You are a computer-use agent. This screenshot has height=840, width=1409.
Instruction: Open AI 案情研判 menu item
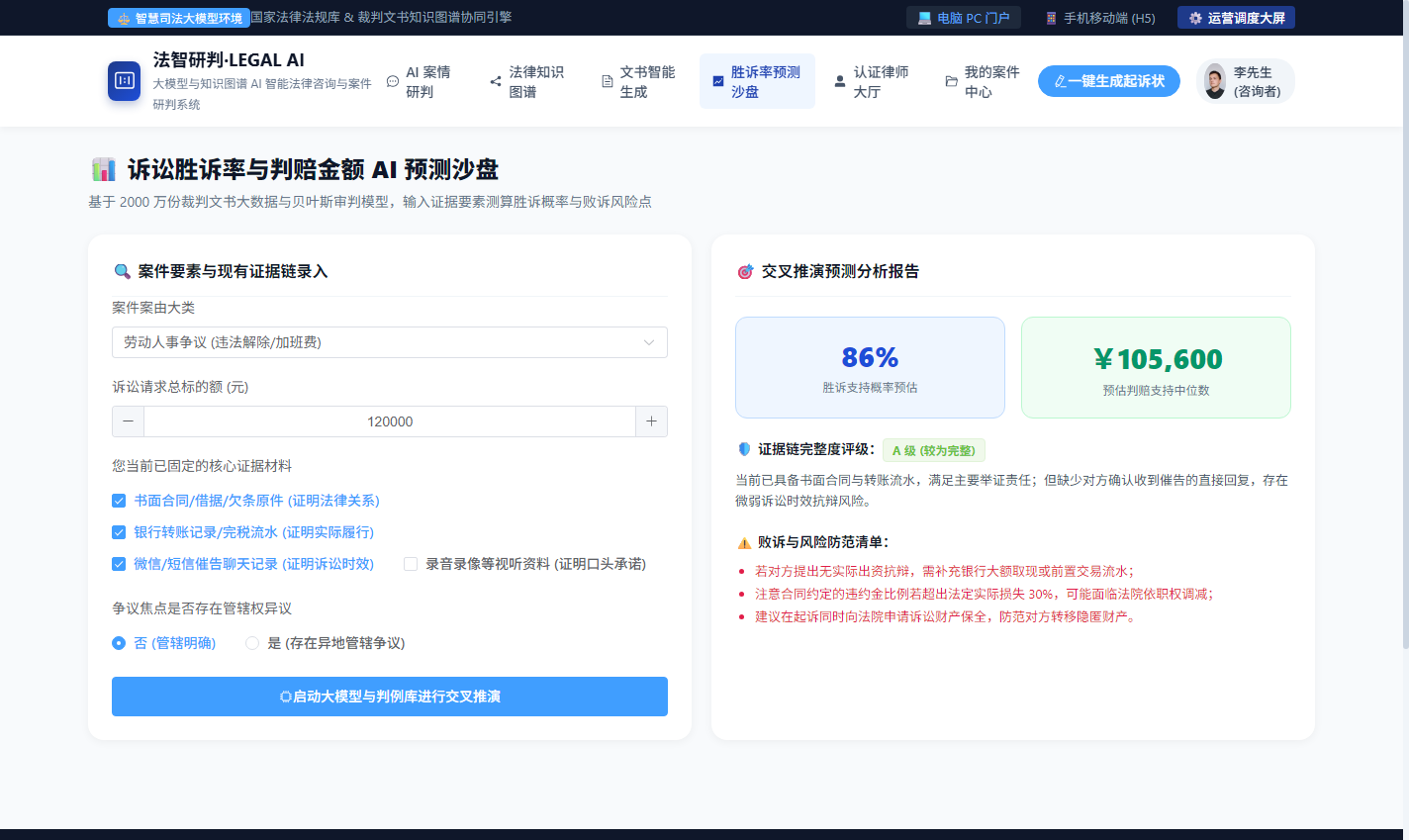click(x=421, y=81)
